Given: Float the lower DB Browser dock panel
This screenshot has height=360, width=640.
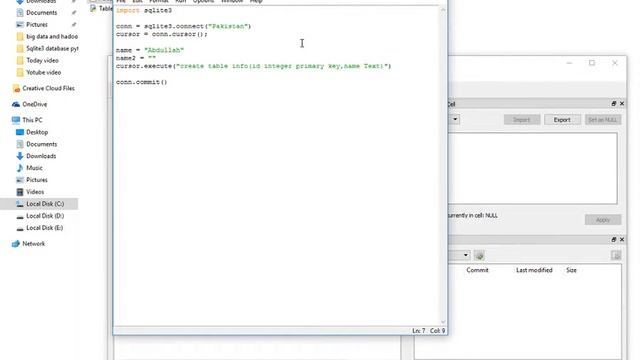Looking at the screenshot, I should 613,240.
